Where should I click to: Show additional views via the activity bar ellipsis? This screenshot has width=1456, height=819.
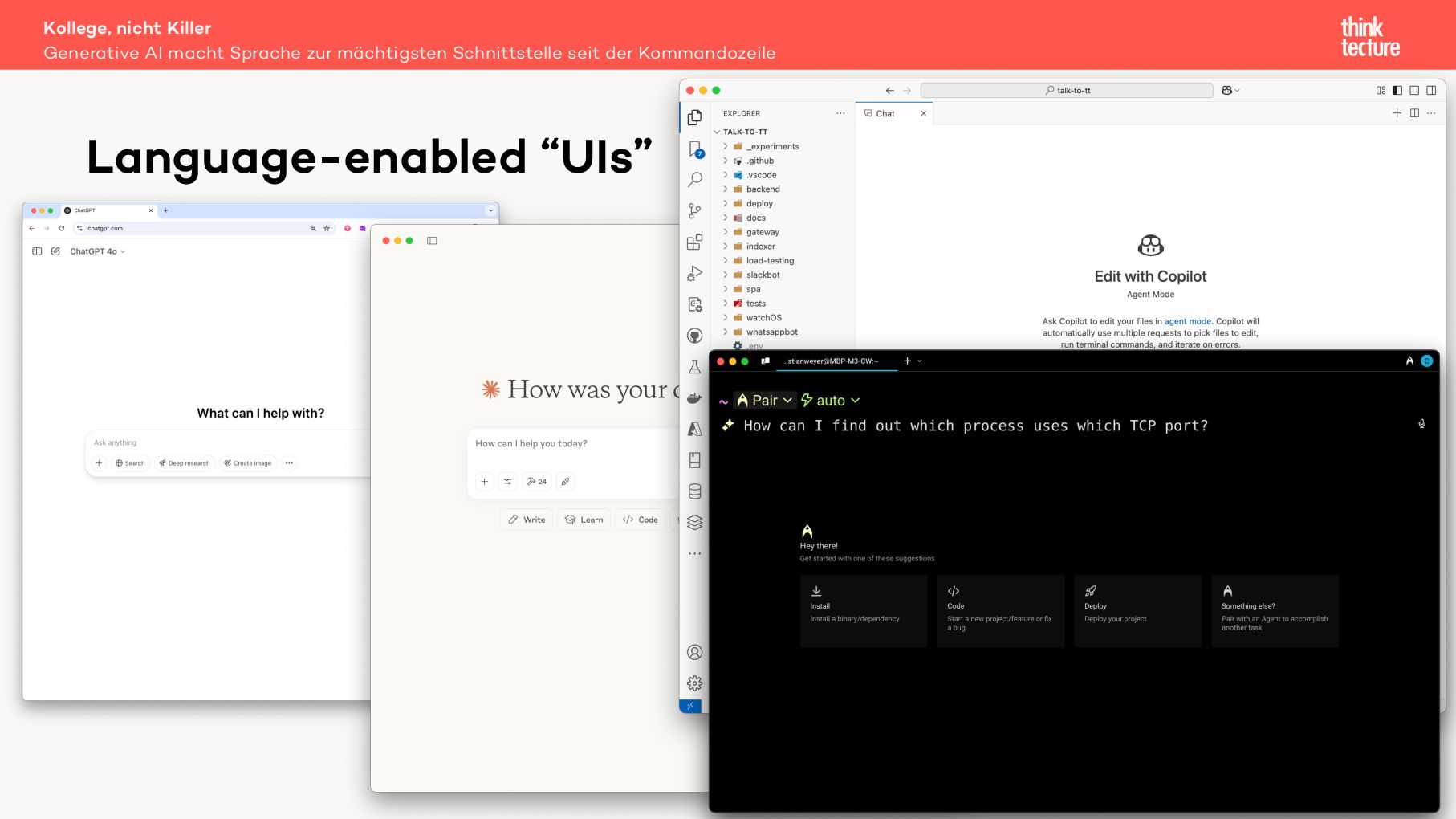click(x=695, y=553)
